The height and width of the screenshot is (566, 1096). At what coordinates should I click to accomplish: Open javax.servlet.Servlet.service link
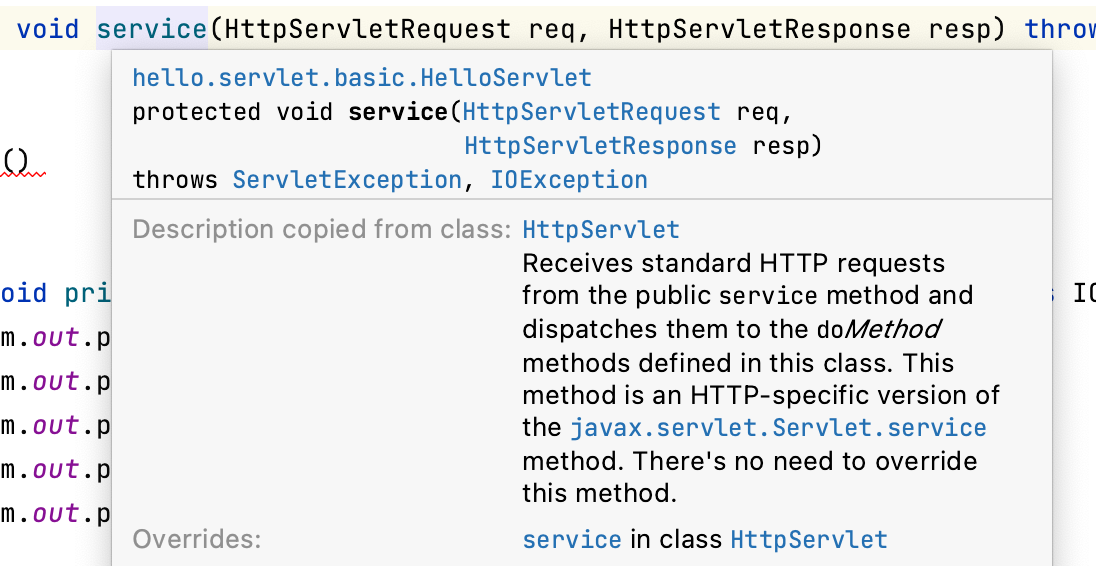779,428
